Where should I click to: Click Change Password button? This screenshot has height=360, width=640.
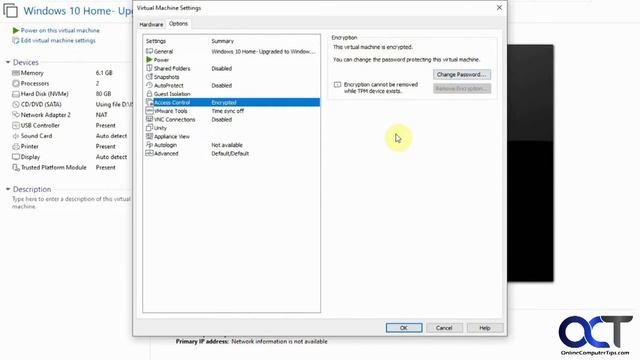[x=462, y=74]
